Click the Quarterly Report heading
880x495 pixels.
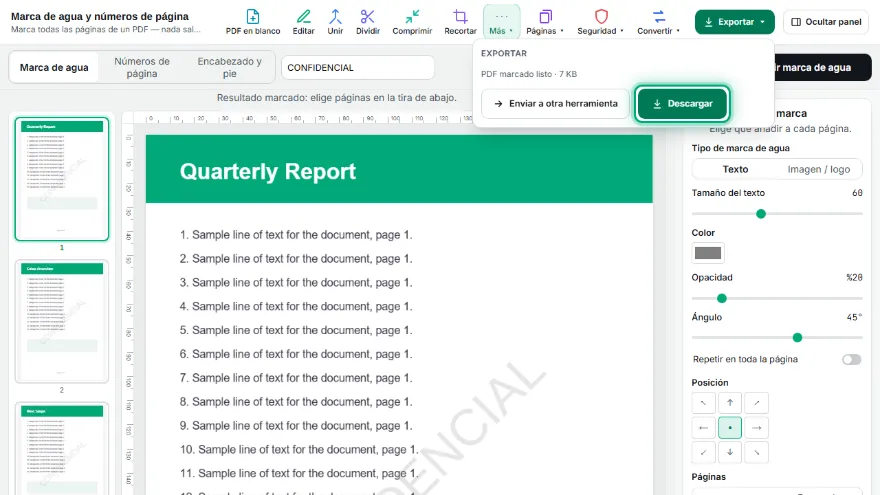268,171
